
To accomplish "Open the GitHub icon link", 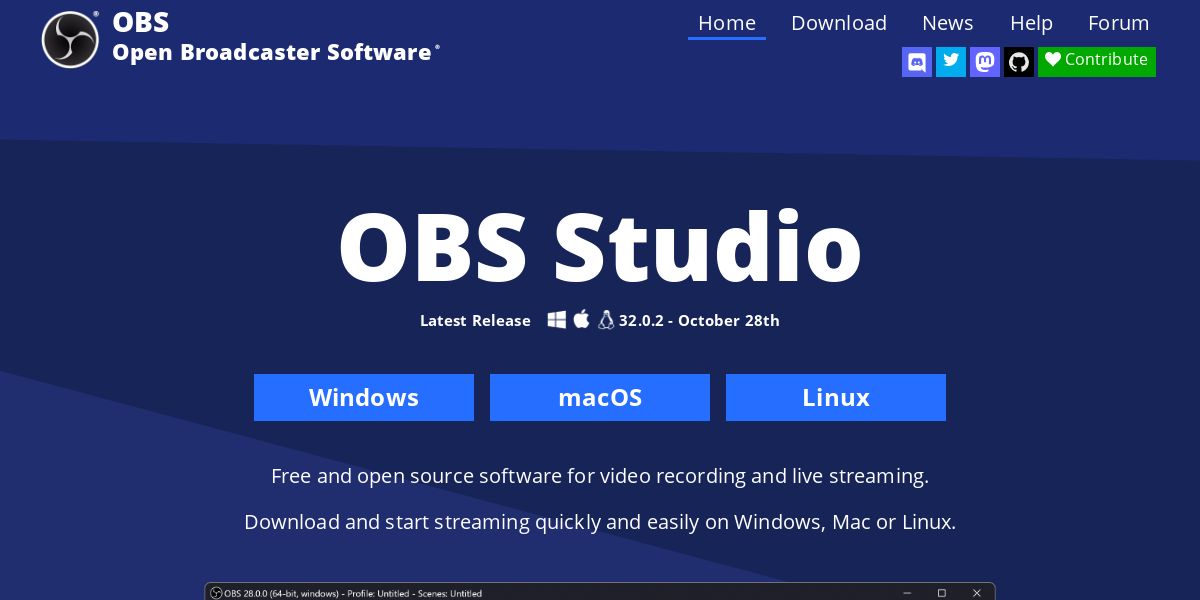I will [1019, 62].
